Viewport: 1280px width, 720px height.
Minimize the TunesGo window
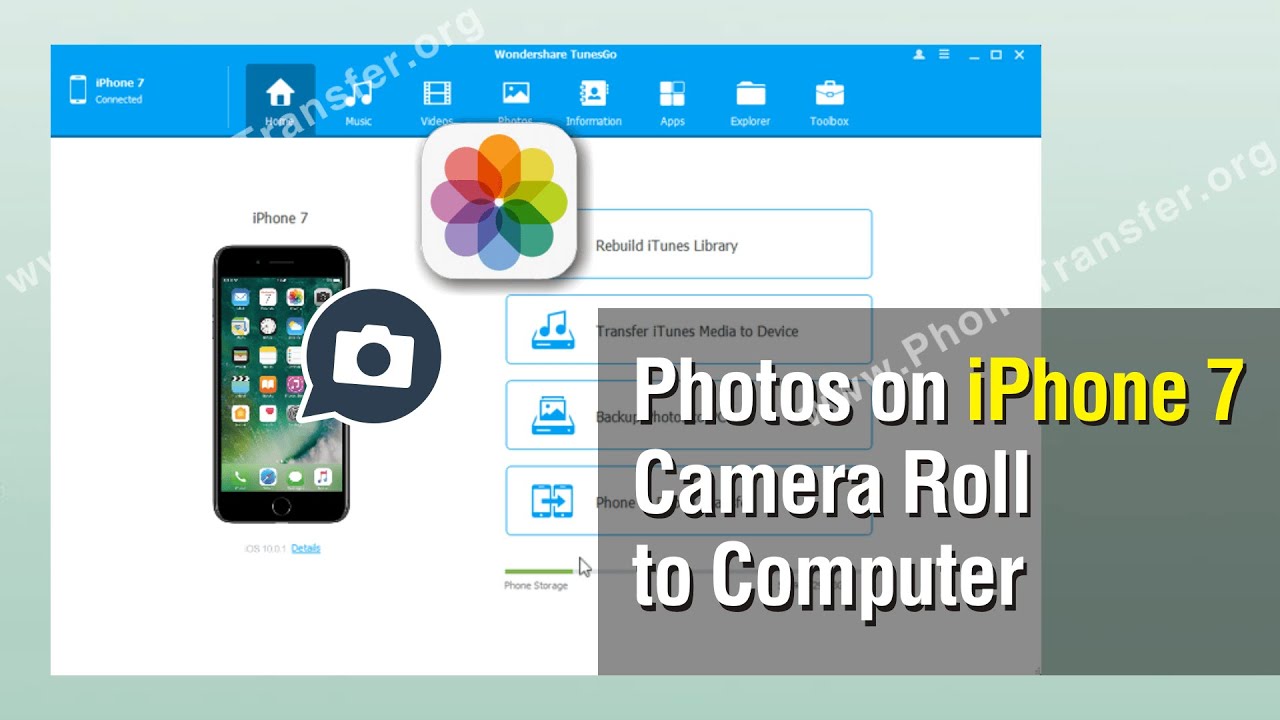click(974, 56)
